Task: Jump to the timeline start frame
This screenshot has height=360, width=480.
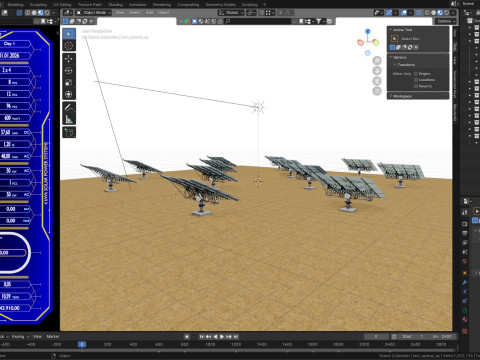Action: coord(202,337)
